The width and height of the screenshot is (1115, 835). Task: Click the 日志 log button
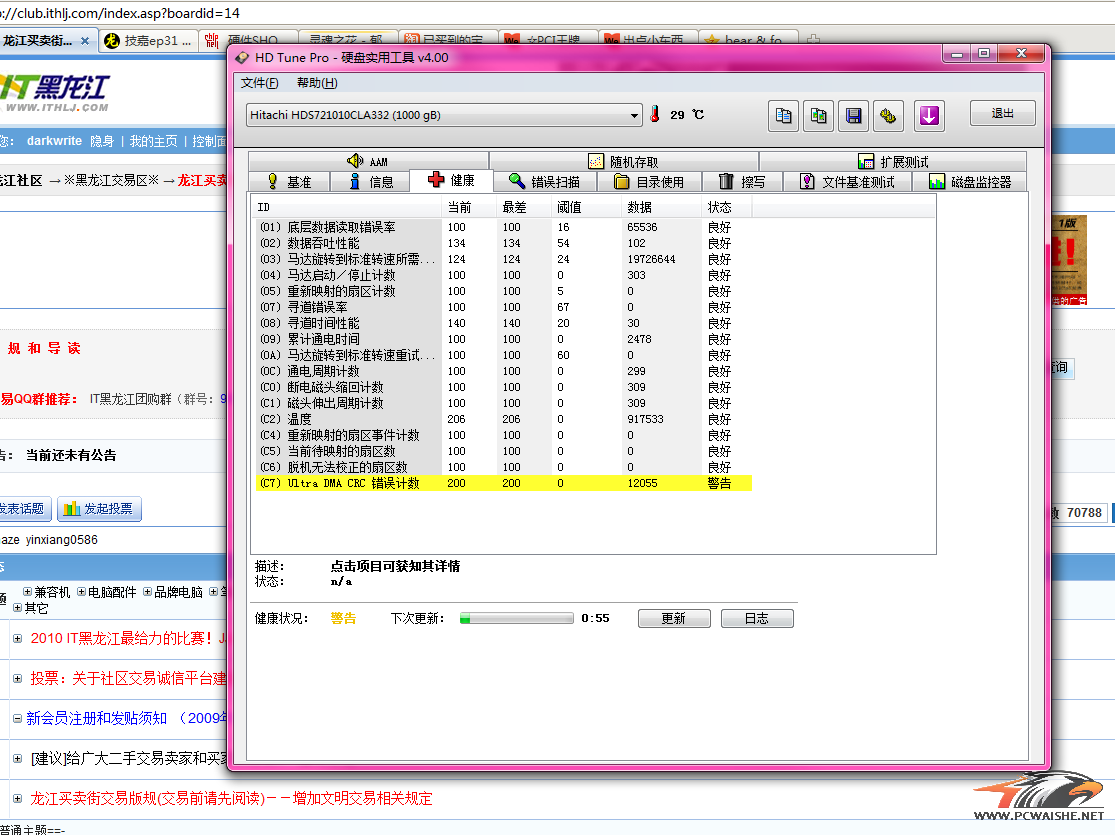click(x=757, y=619)
